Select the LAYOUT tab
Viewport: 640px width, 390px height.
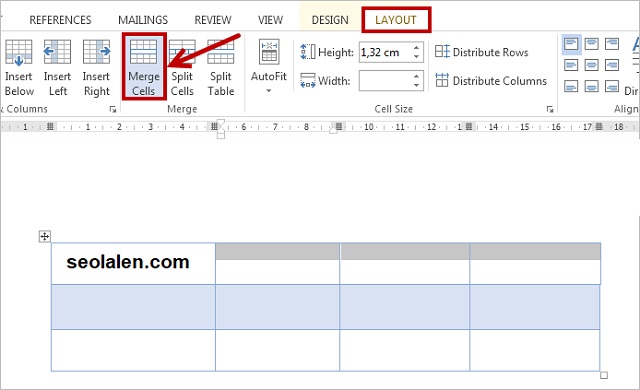coord(396,20)
